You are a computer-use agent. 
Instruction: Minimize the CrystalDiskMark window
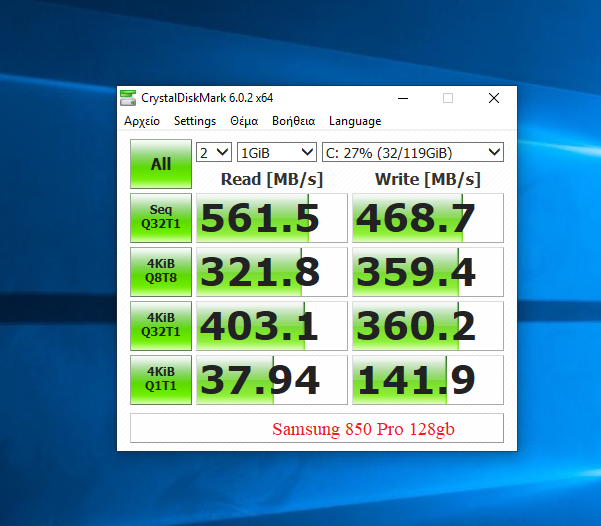403,98
